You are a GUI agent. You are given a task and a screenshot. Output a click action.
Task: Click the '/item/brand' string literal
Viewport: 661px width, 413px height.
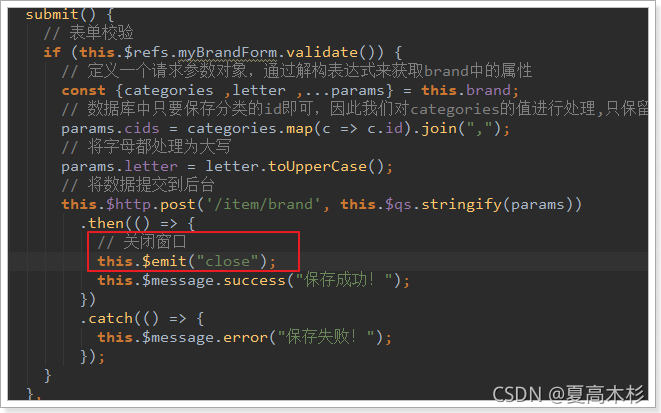point(263,205)
